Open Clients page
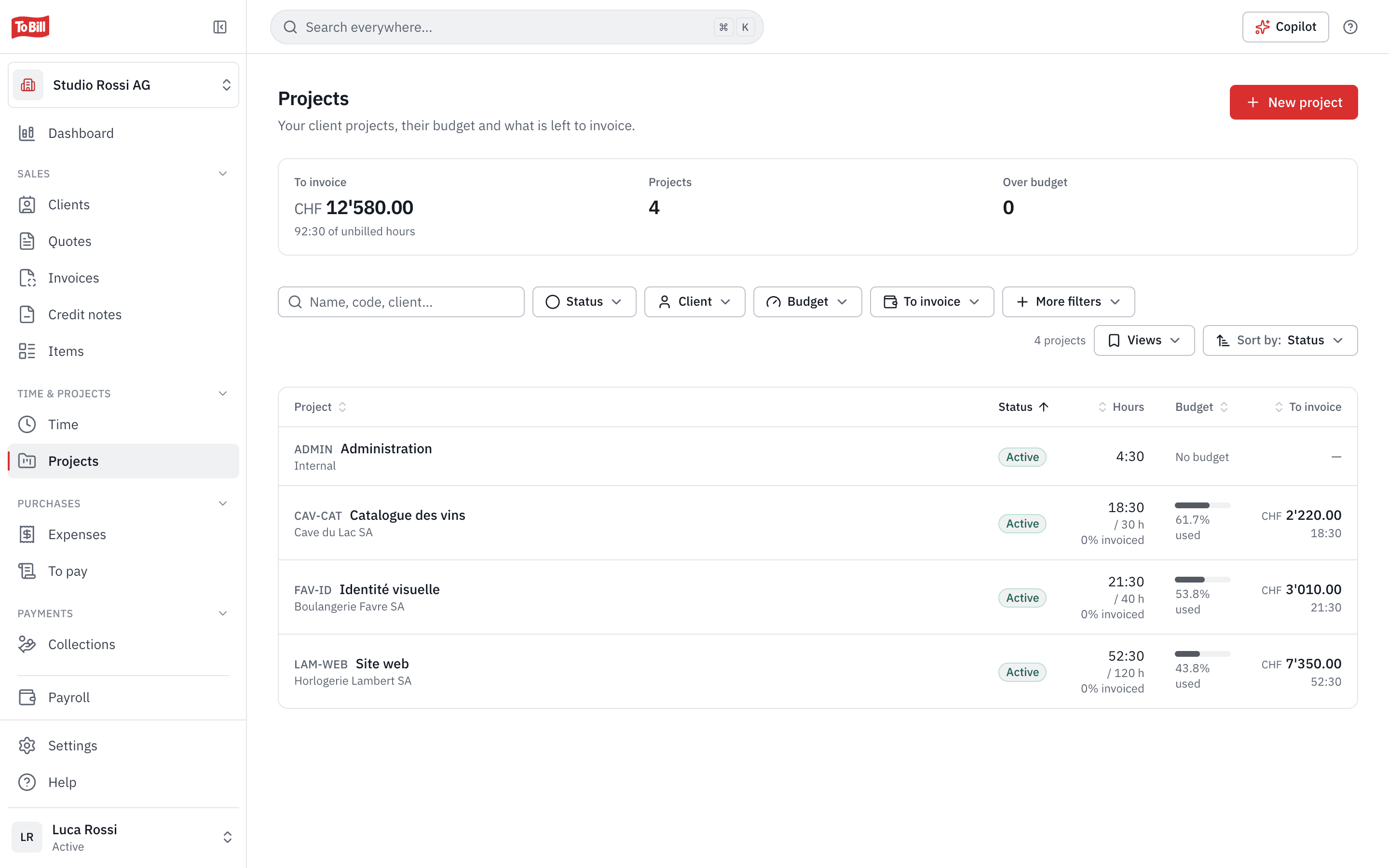 (123, 204)
